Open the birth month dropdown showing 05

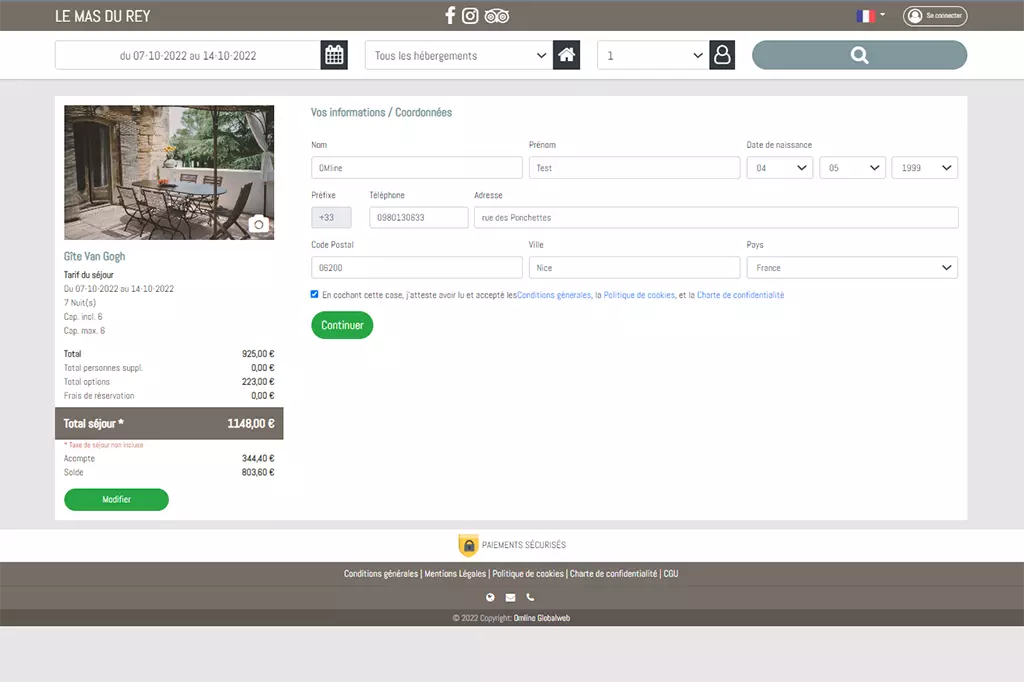pos(852,168)
